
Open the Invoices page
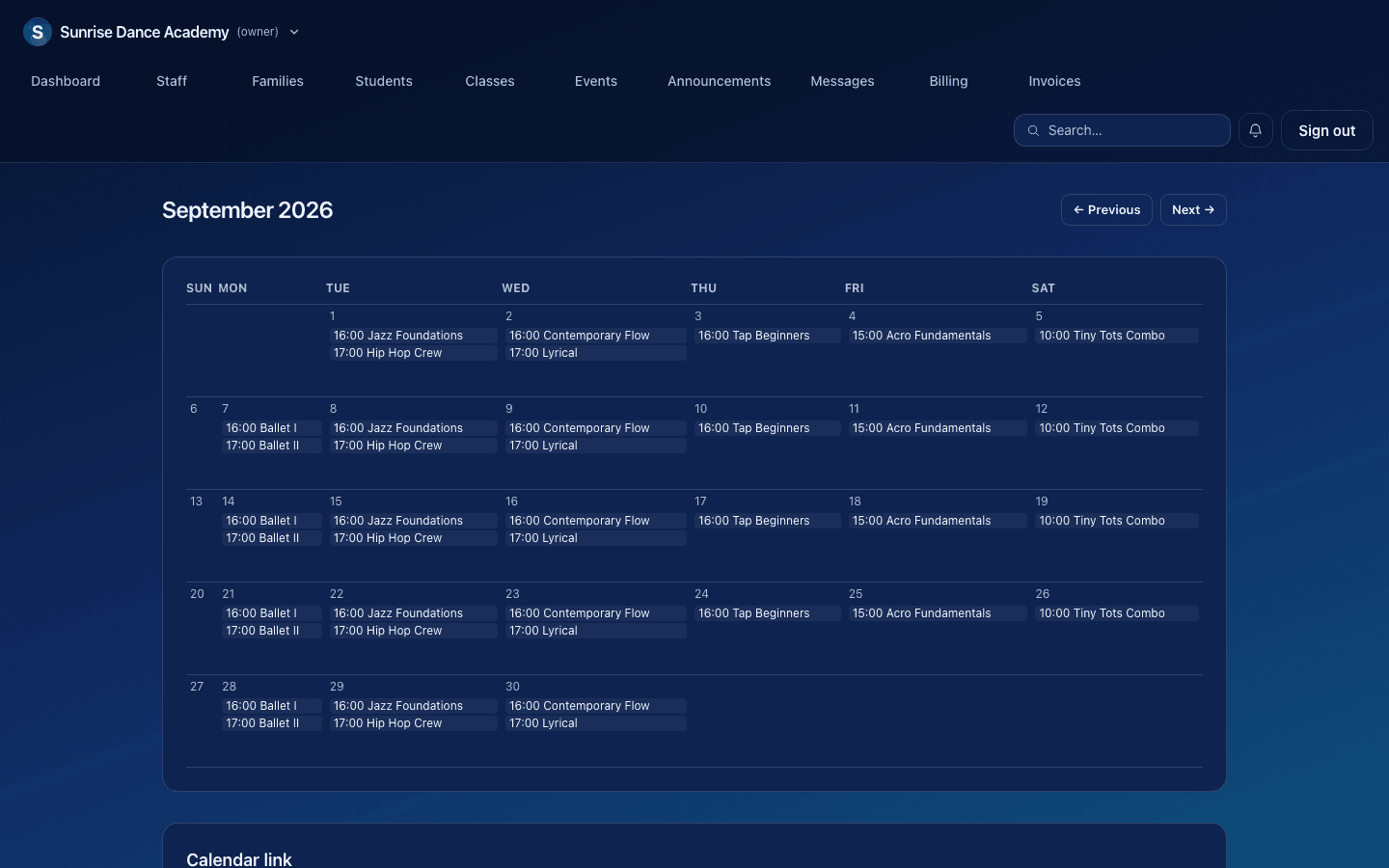coord(1054,81)
